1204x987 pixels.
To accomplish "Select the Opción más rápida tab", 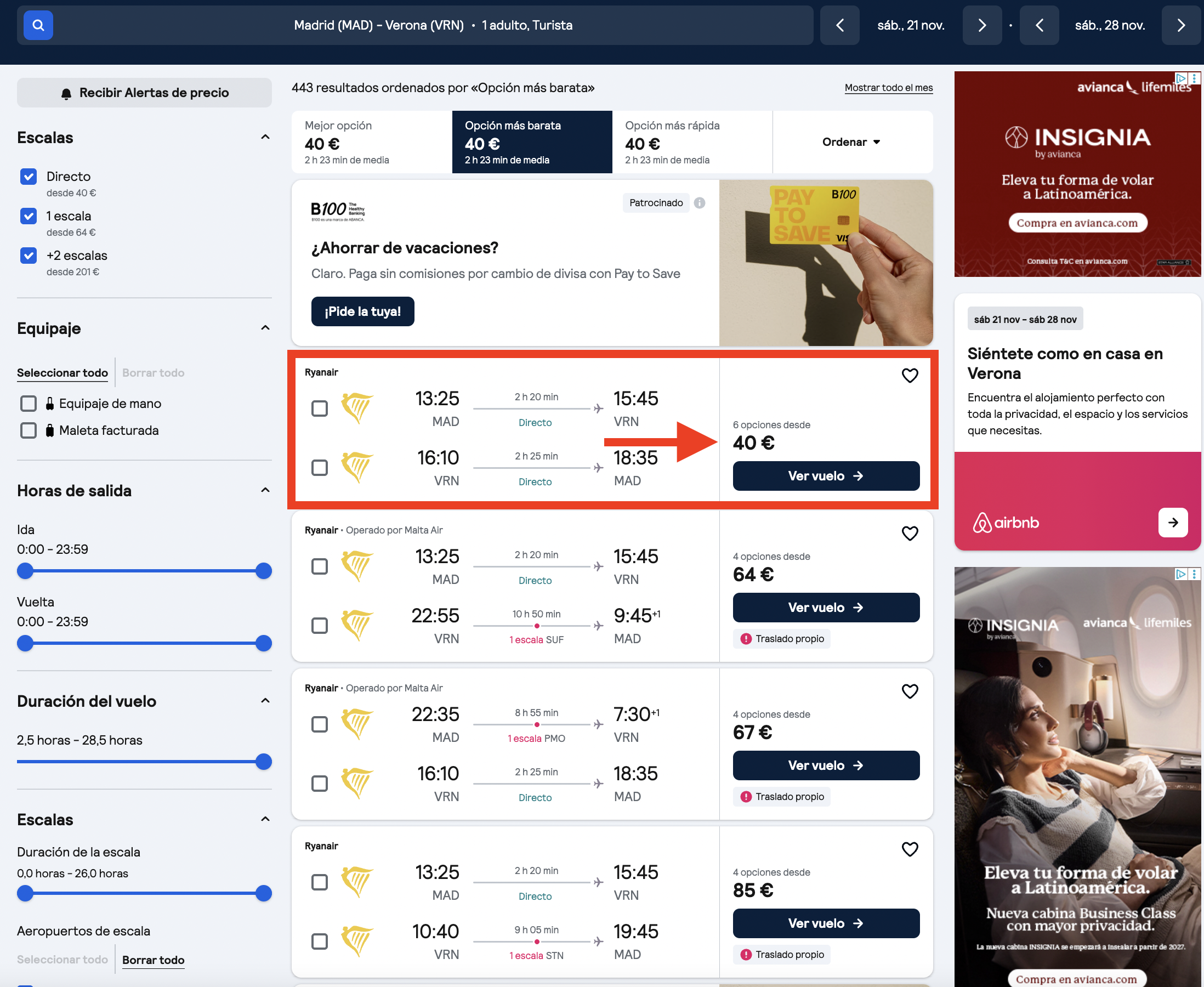I will [x=692, y=142].
